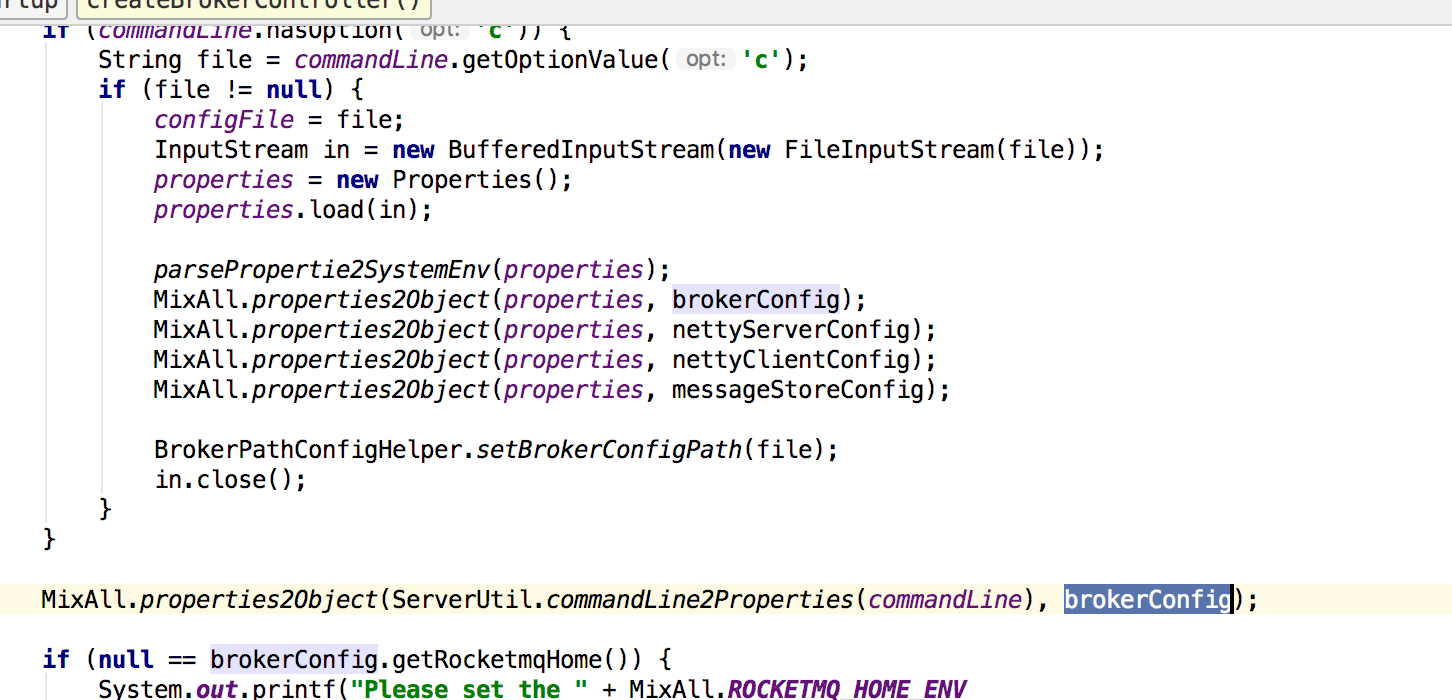Place the cursor on the in.close() statement

pos(229,480)
